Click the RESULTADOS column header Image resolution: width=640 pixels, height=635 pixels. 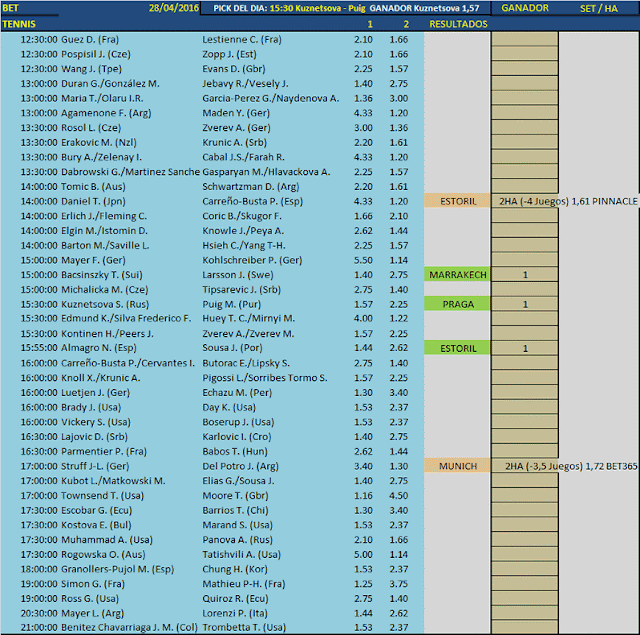pos(458,24)
